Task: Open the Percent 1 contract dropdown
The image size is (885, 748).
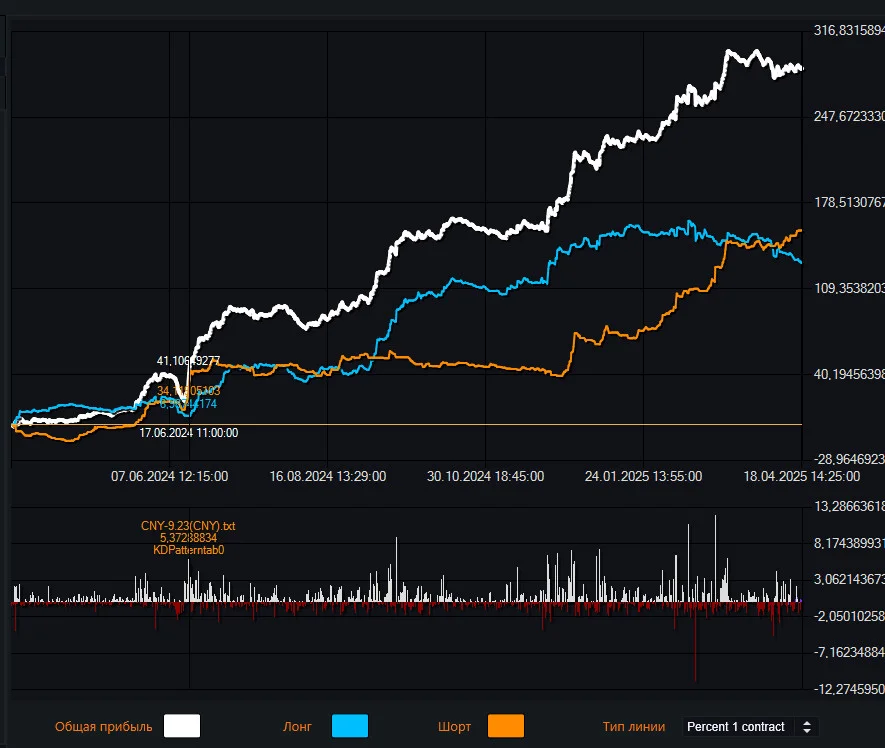Action: point(750,727)
